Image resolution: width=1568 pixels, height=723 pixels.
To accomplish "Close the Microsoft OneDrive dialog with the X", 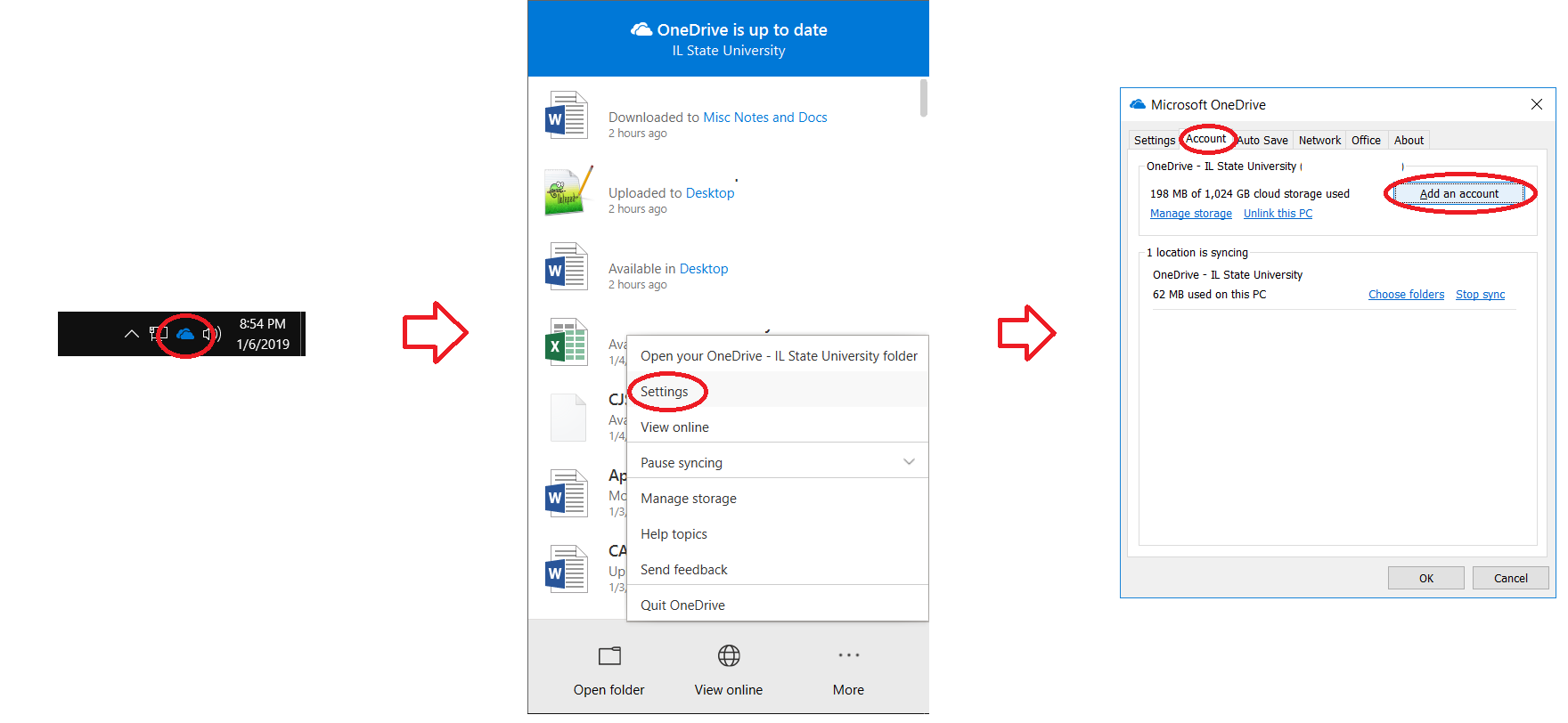I will pos(1537,104).
